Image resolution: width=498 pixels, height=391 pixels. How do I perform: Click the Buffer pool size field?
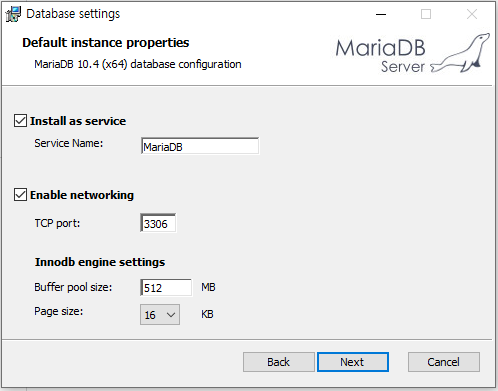[166, 287]
